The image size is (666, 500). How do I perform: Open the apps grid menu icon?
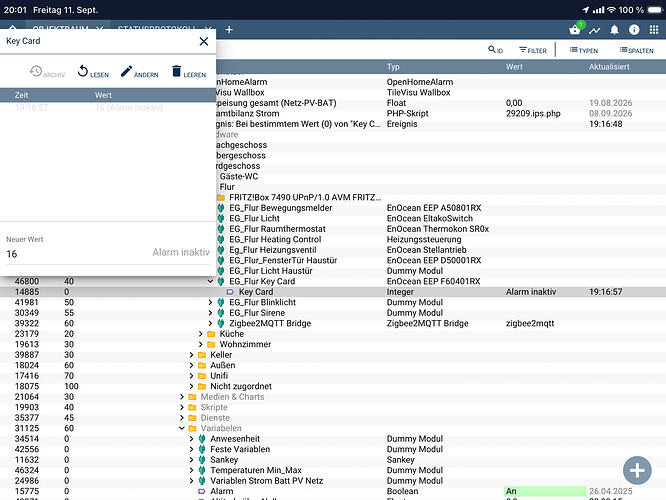[654, 30]
